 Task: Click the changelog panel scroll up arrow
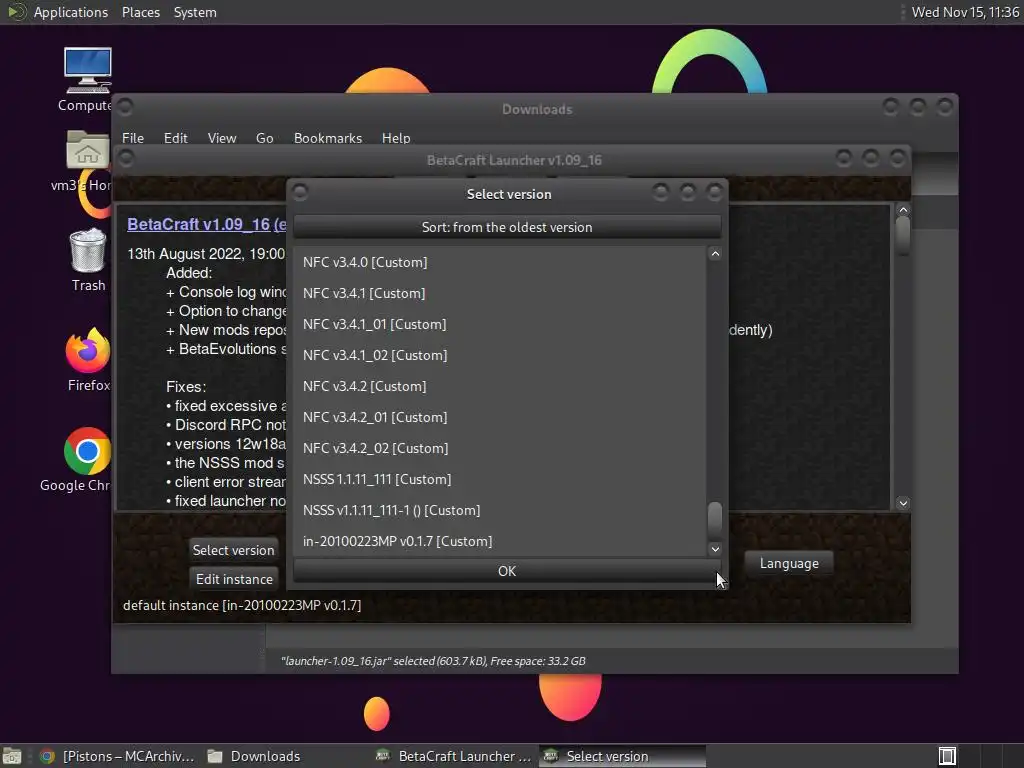pyautogui.click(x=903, y=210)
